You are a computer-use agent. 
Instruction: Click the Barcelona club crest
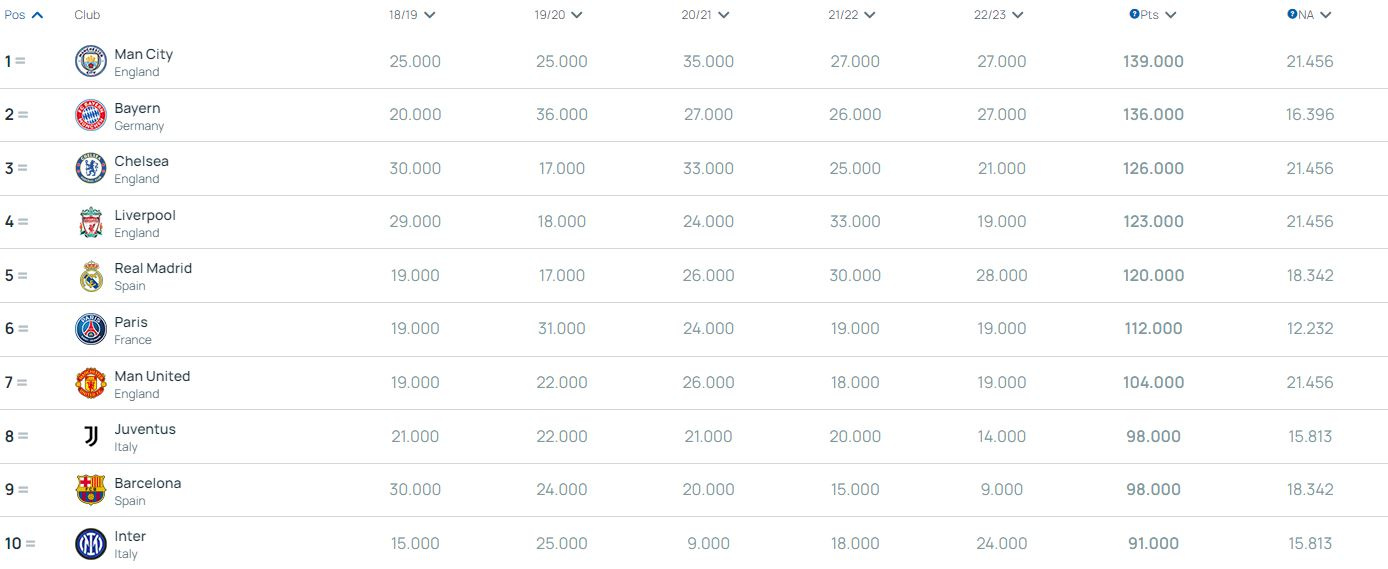91,490
